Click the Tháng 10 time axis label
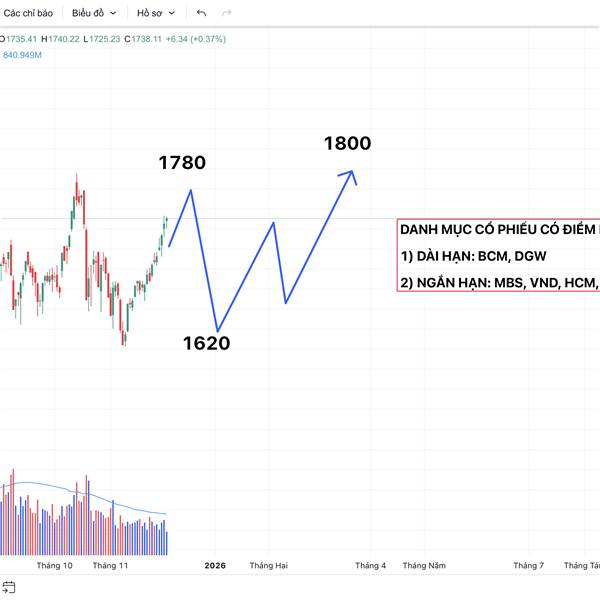The height and width of the screenshot is (600, 600). coord(54,565)
